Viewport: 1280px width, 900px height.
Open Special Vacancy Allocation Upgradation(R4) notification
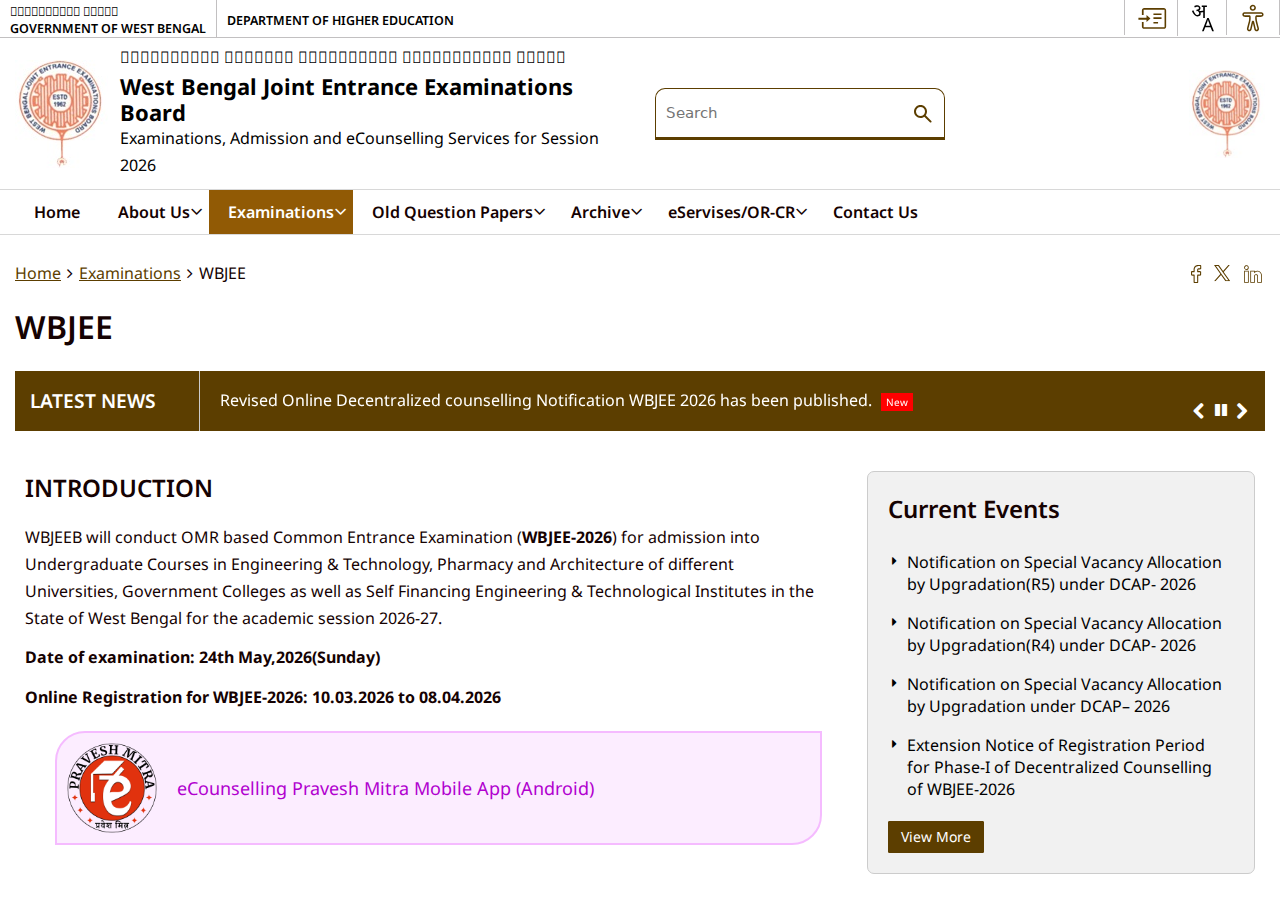point(1064,634)
